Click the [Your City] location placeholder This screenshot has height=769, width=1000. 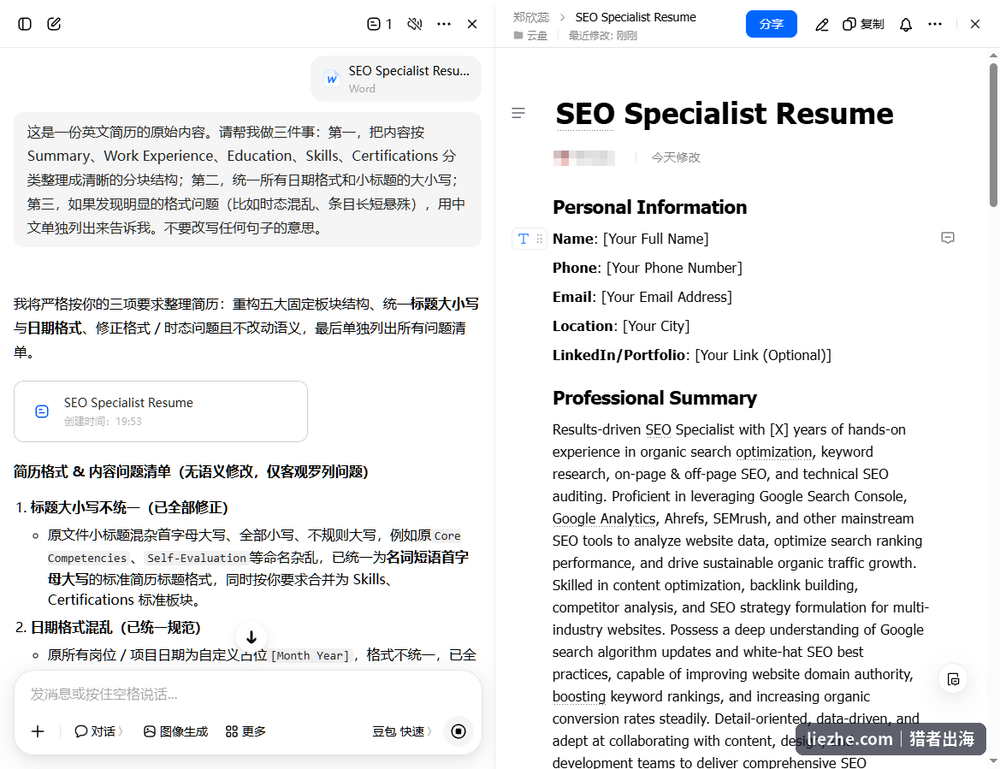pyautogui.click(x=656, y=326)
